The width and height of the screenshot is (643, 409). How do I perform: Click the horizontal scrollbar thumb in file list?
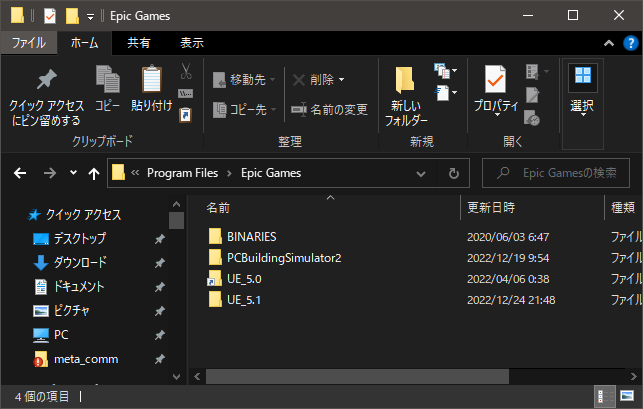pos(357,376)
